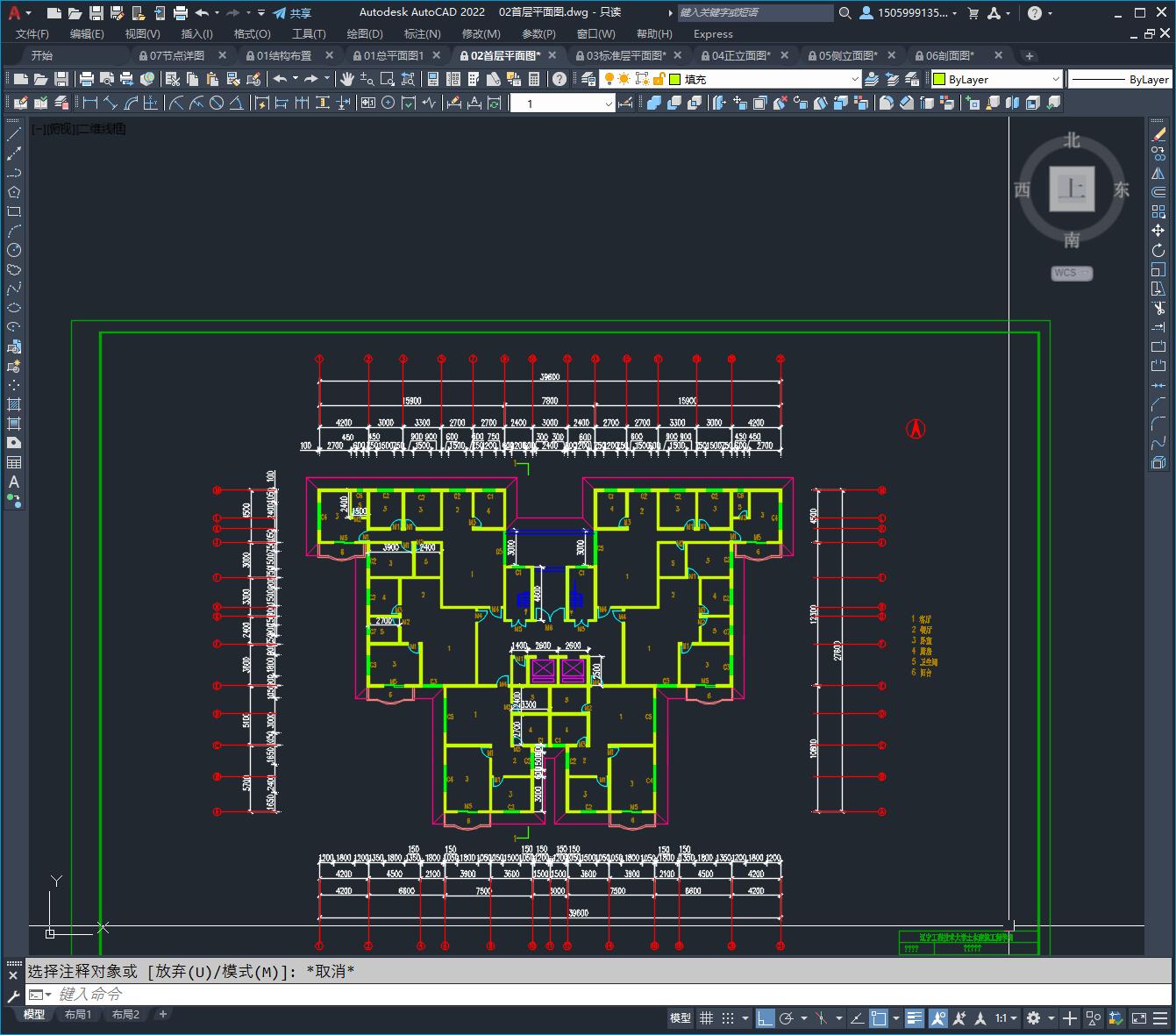Select the Line tool in draw toolbar
The height and width of the screenshot is (1035, 1176).
[14, 134]
